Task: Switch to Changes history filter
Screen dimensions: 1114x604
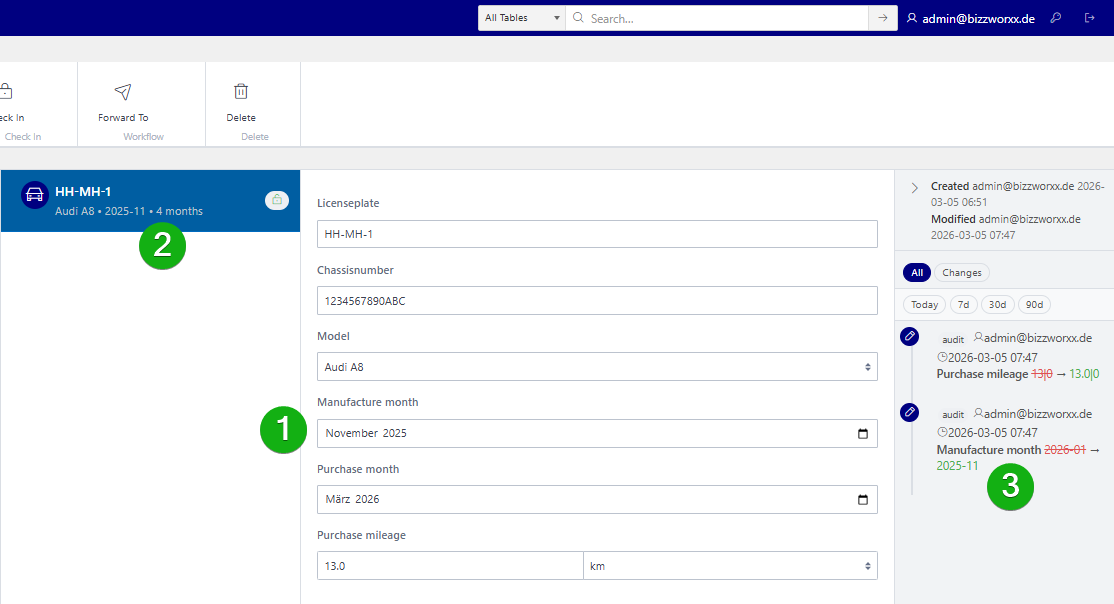Action: click(x=962, y=273)
